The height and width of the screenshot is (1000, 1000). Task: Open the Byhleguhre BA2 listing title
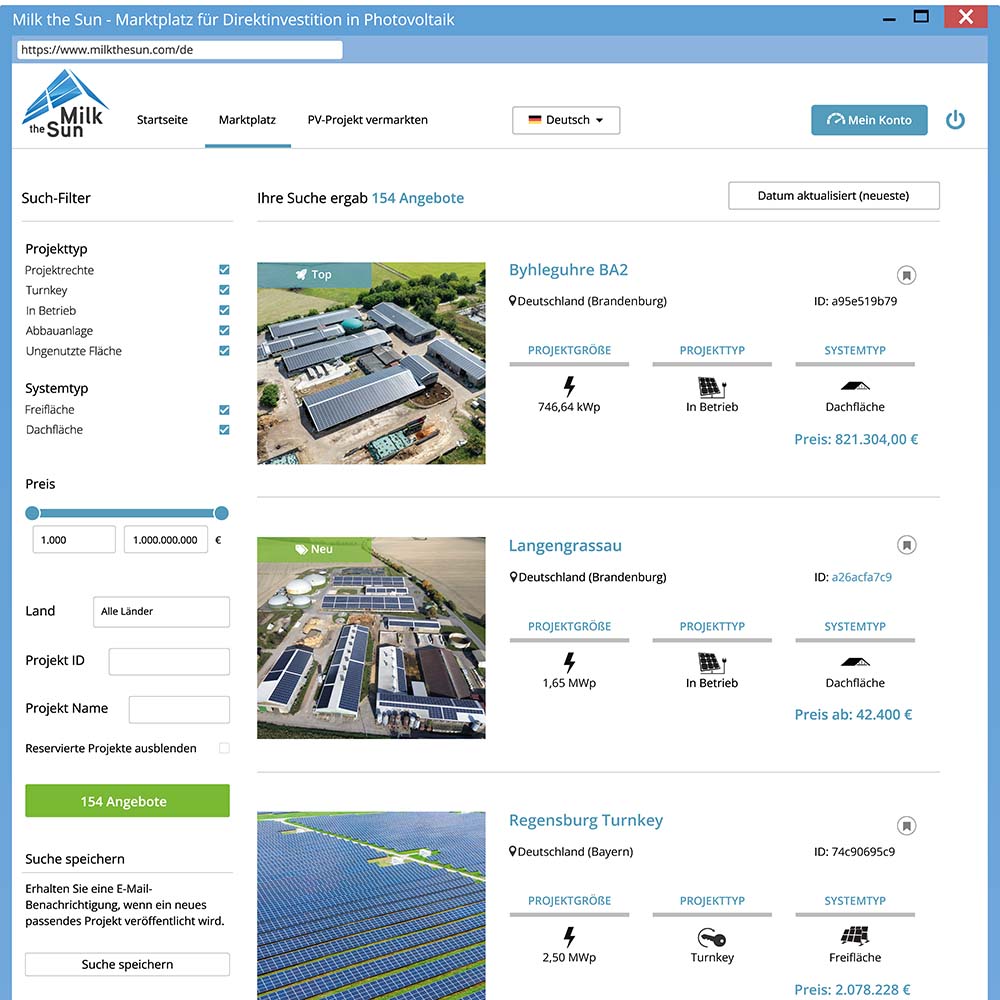coord(568,270)
